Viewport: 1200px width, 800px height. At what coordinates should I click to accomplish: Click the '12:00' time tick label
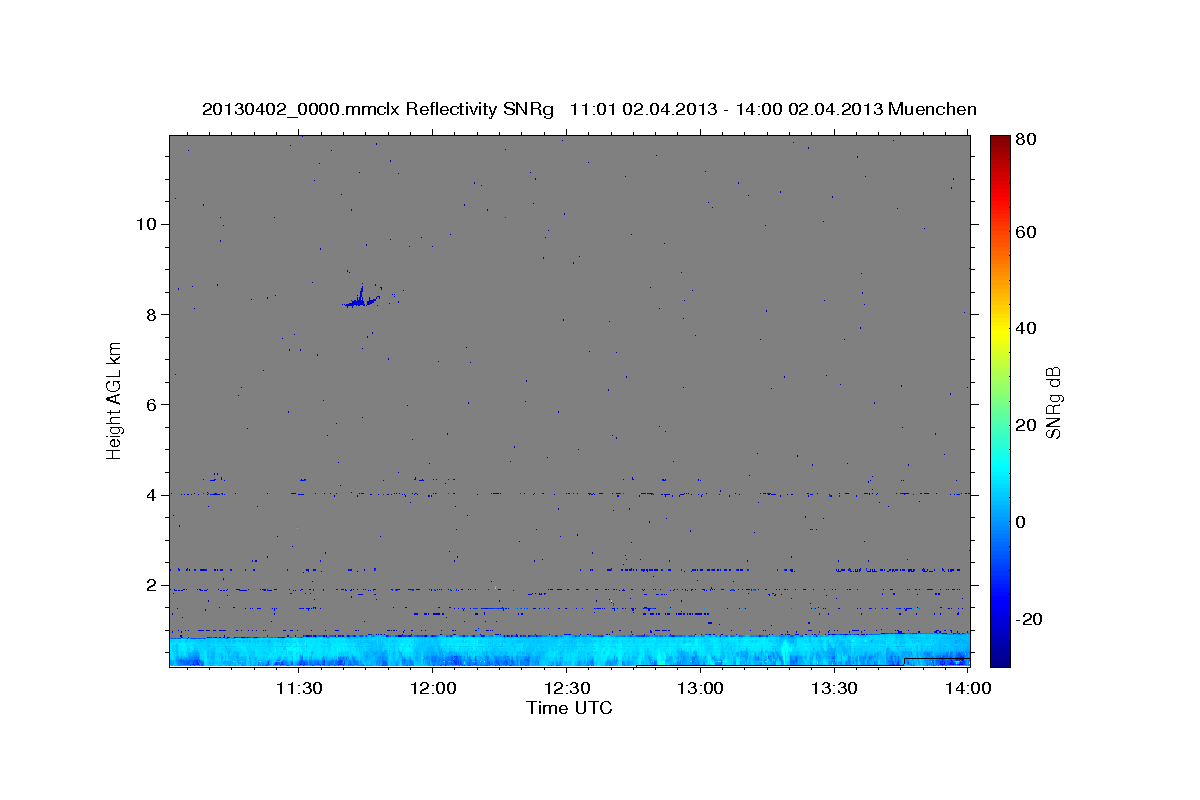point(432,688)
